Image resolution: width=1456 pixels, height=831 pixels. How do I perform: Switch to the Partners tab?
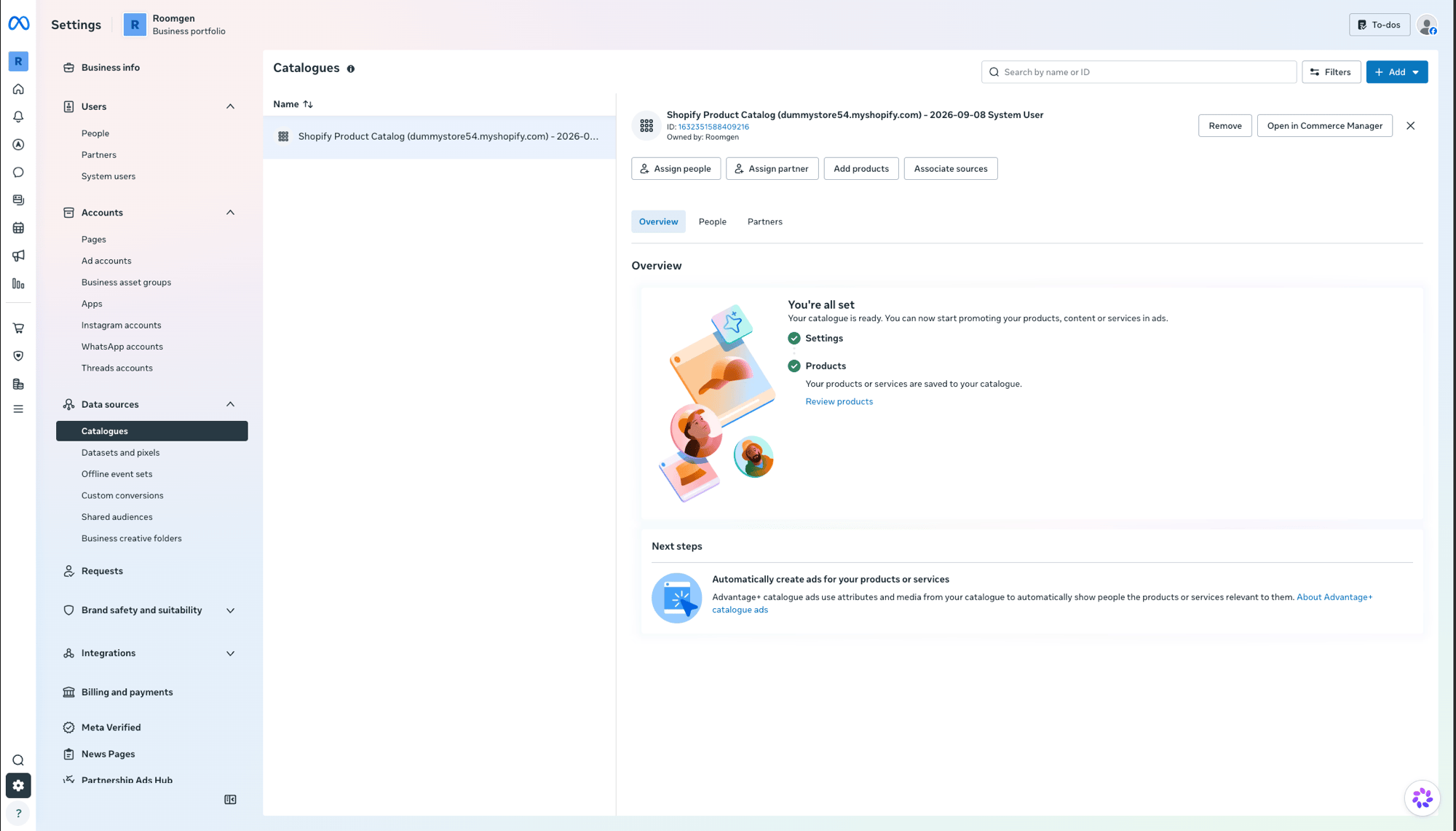764,221
